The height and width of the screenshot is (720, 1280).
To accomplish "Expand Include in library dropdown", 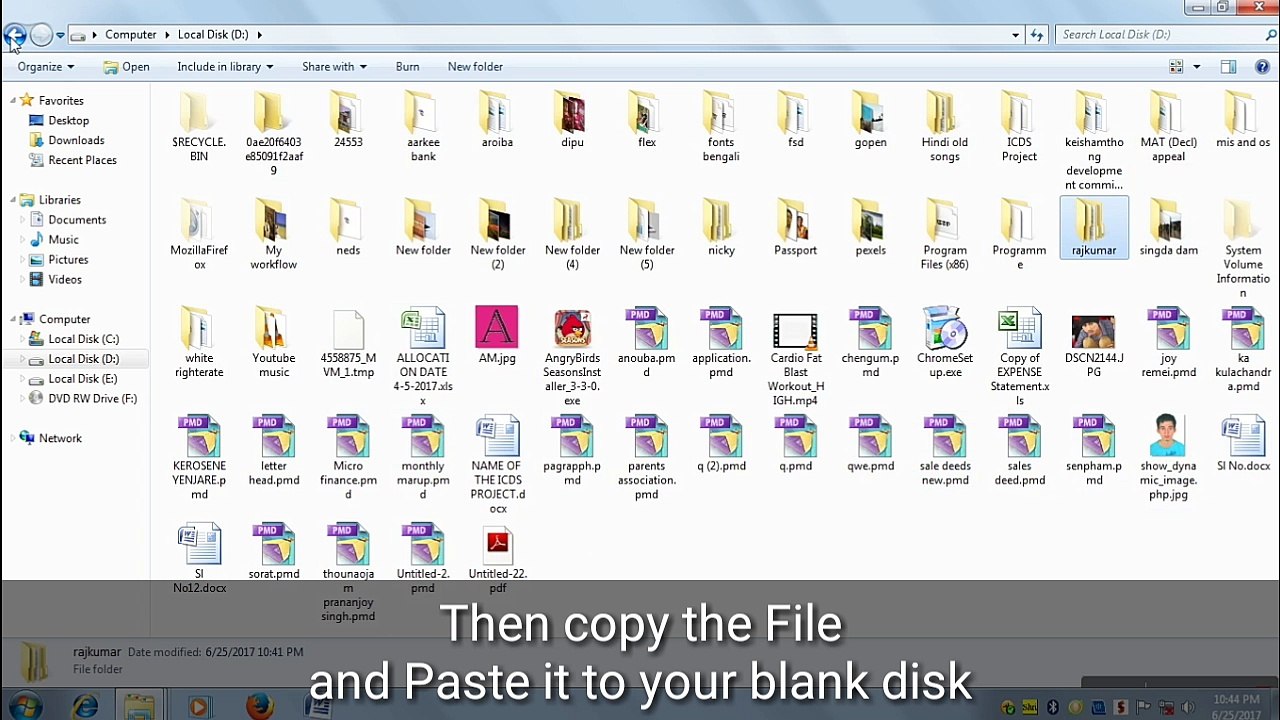I will tap(225, 67).
